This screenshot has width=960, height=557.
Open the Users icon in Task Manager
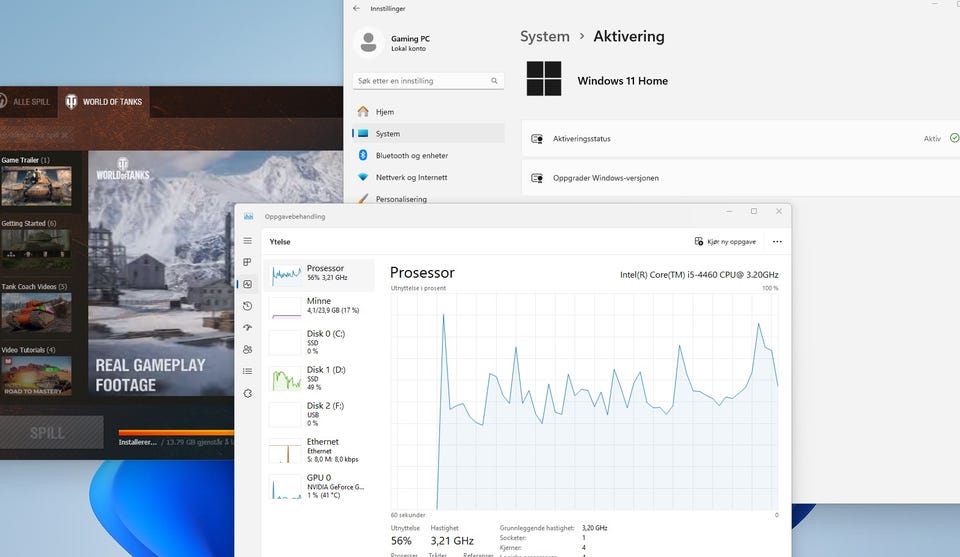pos(247,350)
